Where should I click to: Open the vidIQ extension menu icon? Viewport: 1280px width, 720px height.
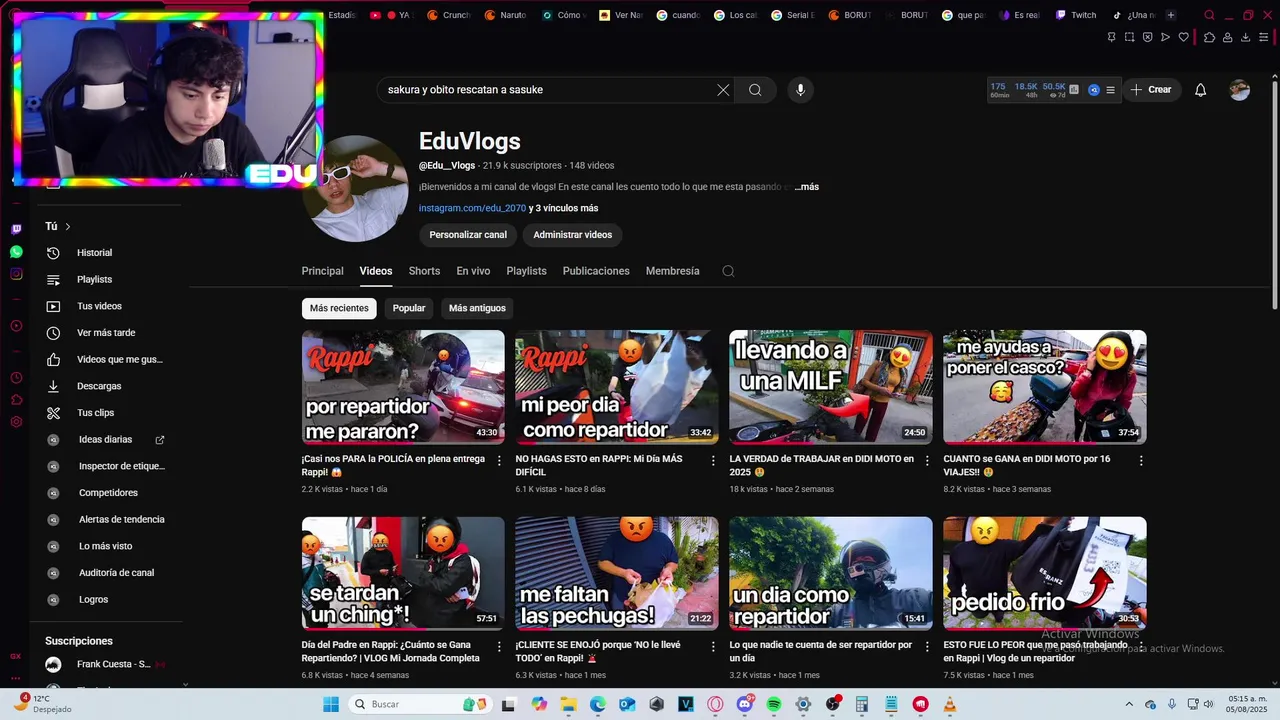[1110, 90]
